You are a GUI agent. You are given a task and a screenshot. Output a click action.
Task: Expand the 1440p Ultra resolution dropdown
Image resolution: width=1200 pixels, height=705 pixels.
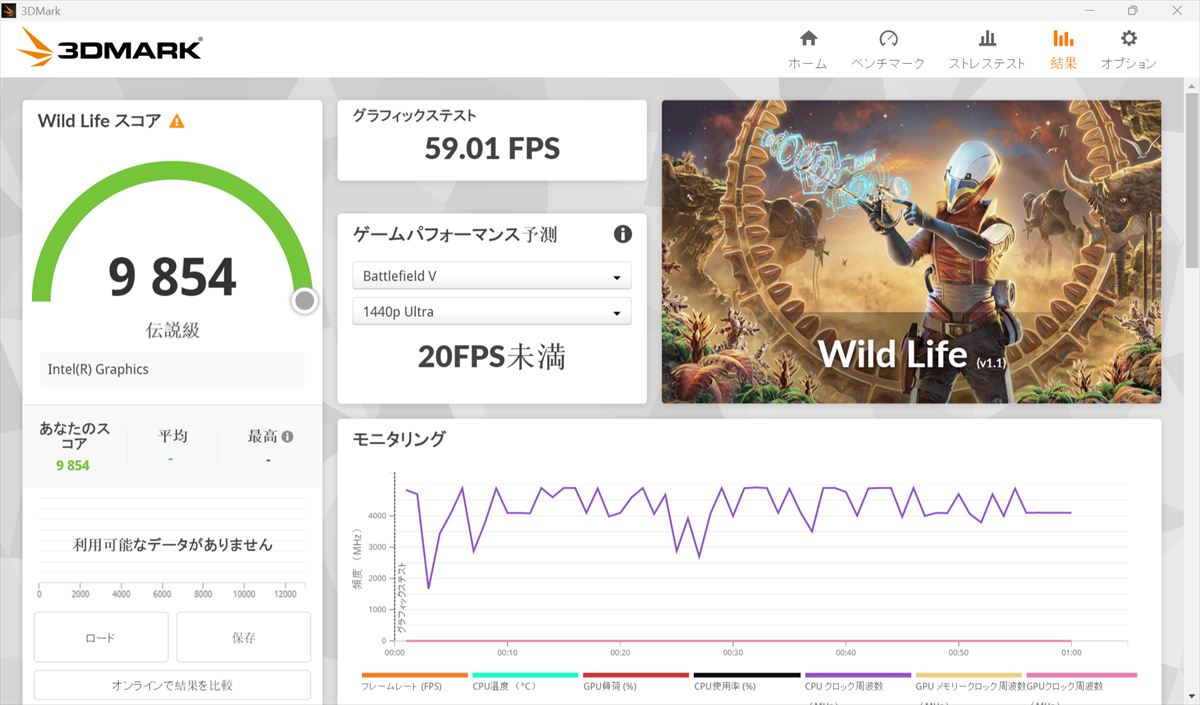pos(491,312)
